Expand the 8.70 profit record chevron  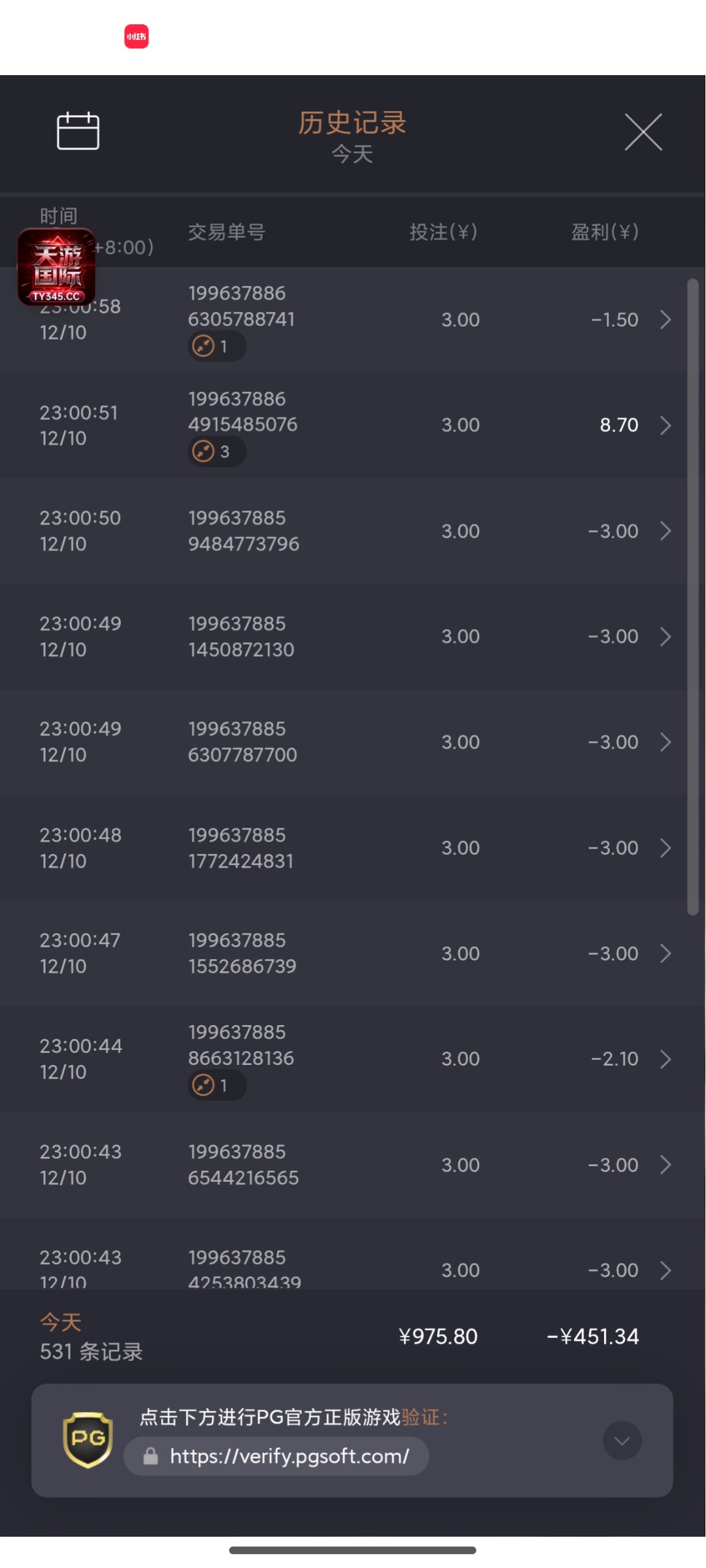pos(665,425)
